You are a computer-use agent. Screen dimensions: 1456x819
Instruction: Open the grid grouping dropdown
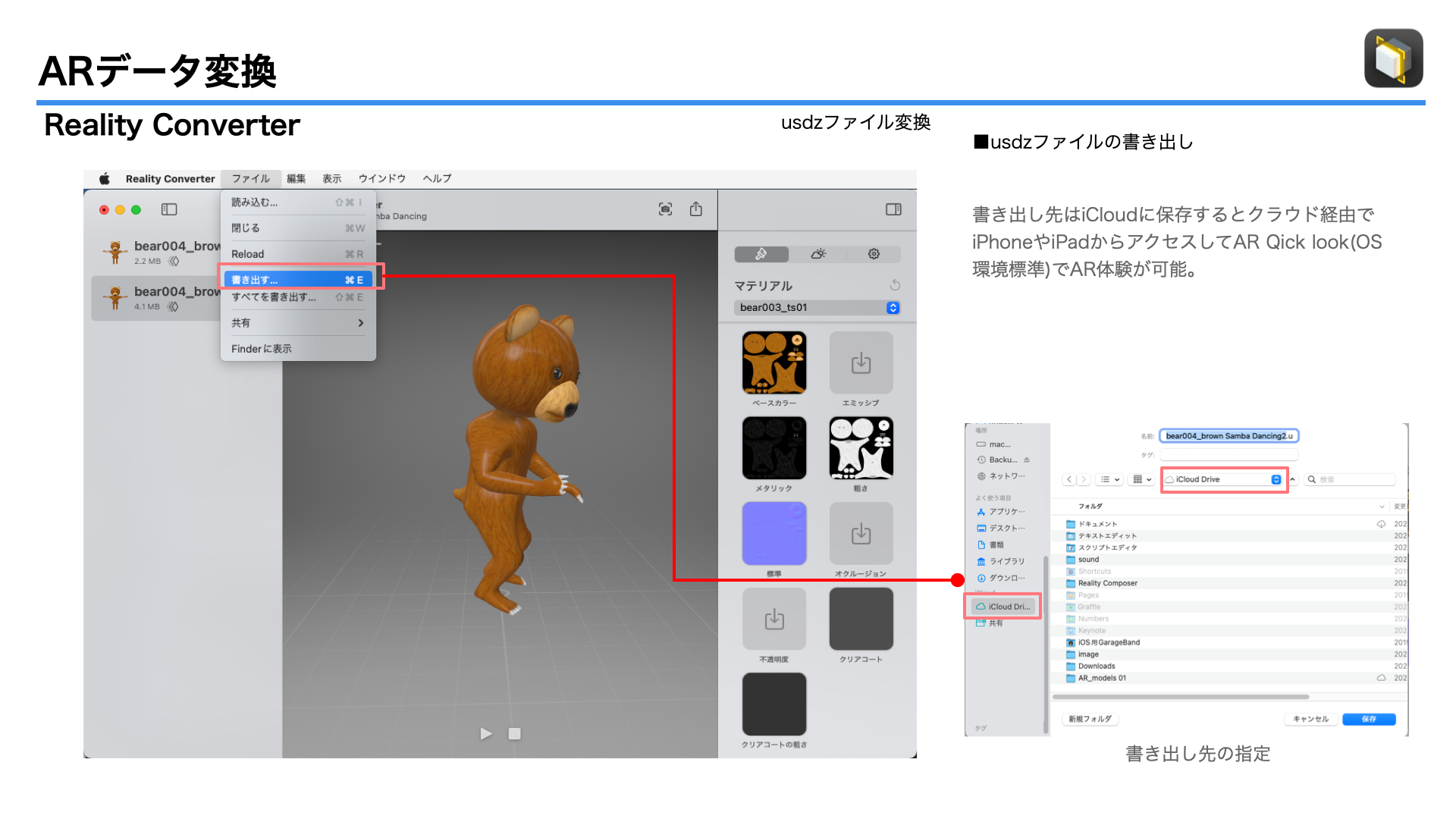(1142, 479)
